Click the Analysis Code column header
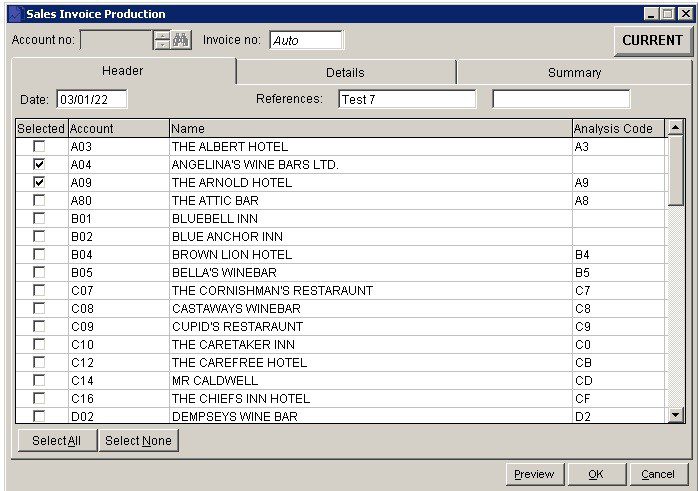This screenshot has width=698, height=491. (x=618, y=129)
